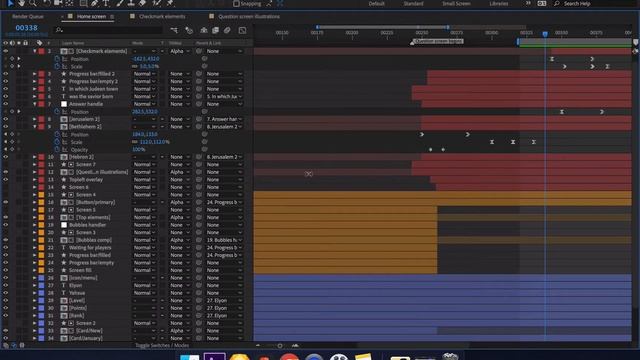Select the Rotation tool
Image resolution: width=640 pixels, height=360 pixels.
click(x=47, y=3)
